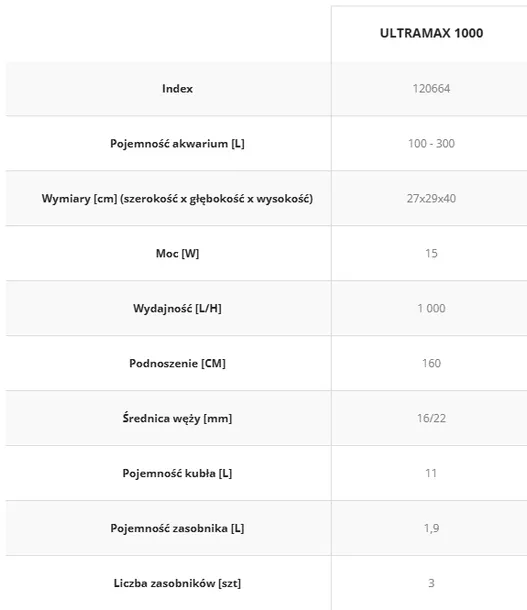Click the hose diameter value 16/22

431,419
